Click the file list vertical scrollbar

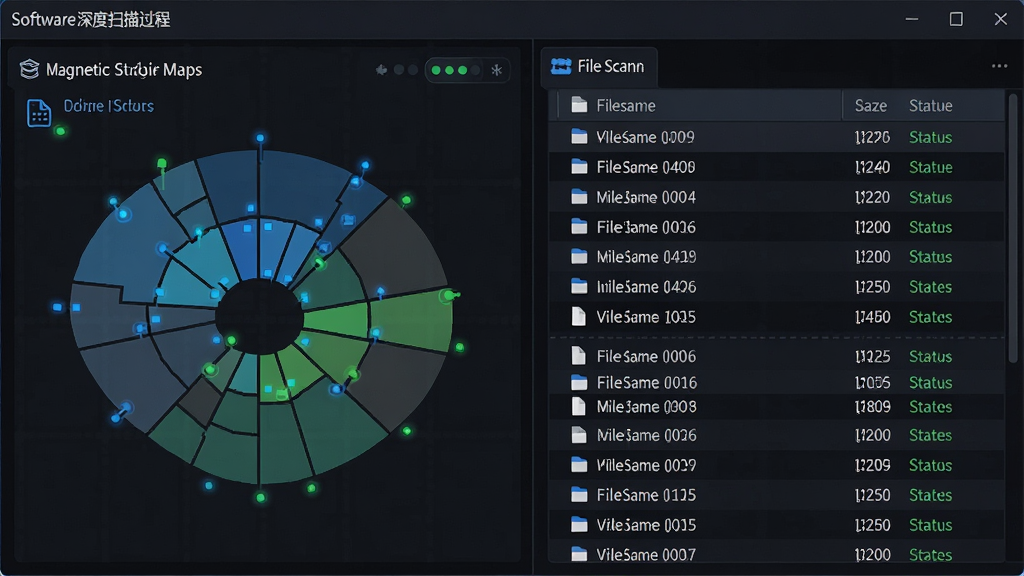pyautogui.click(x=1013, y=228)
